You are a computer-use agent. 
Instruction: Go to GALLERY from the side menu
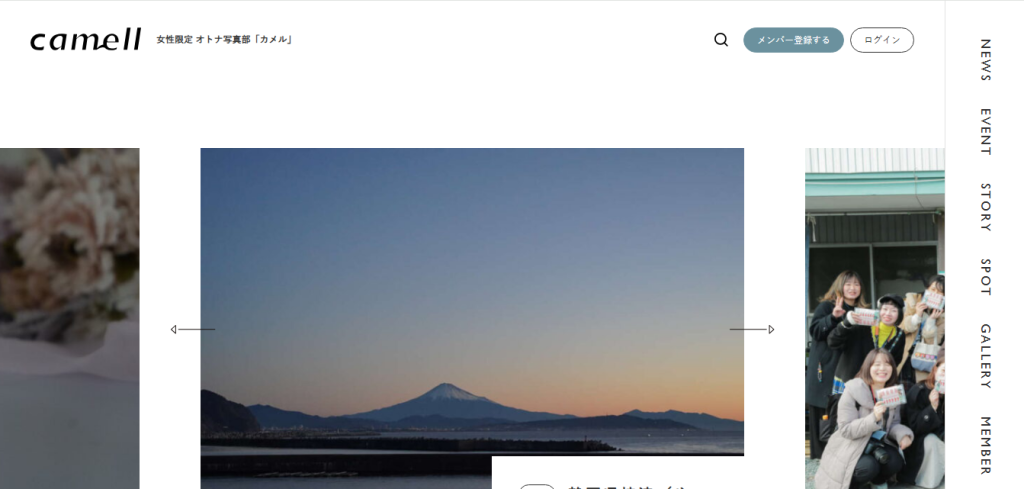pyautogui.click(x=985, y=356)
